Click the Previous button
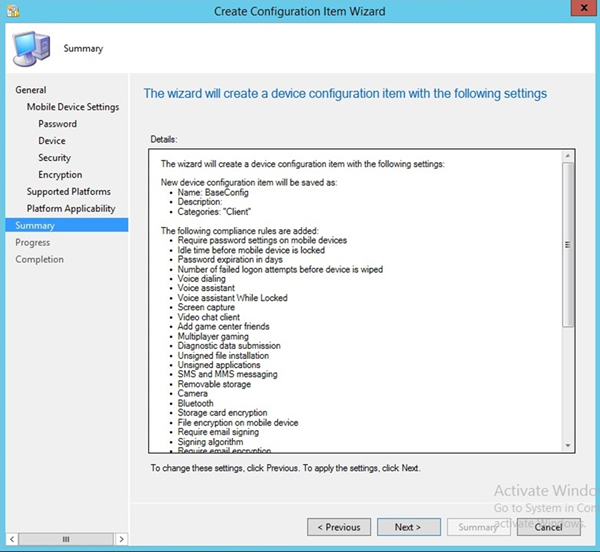 coord(339,527)
